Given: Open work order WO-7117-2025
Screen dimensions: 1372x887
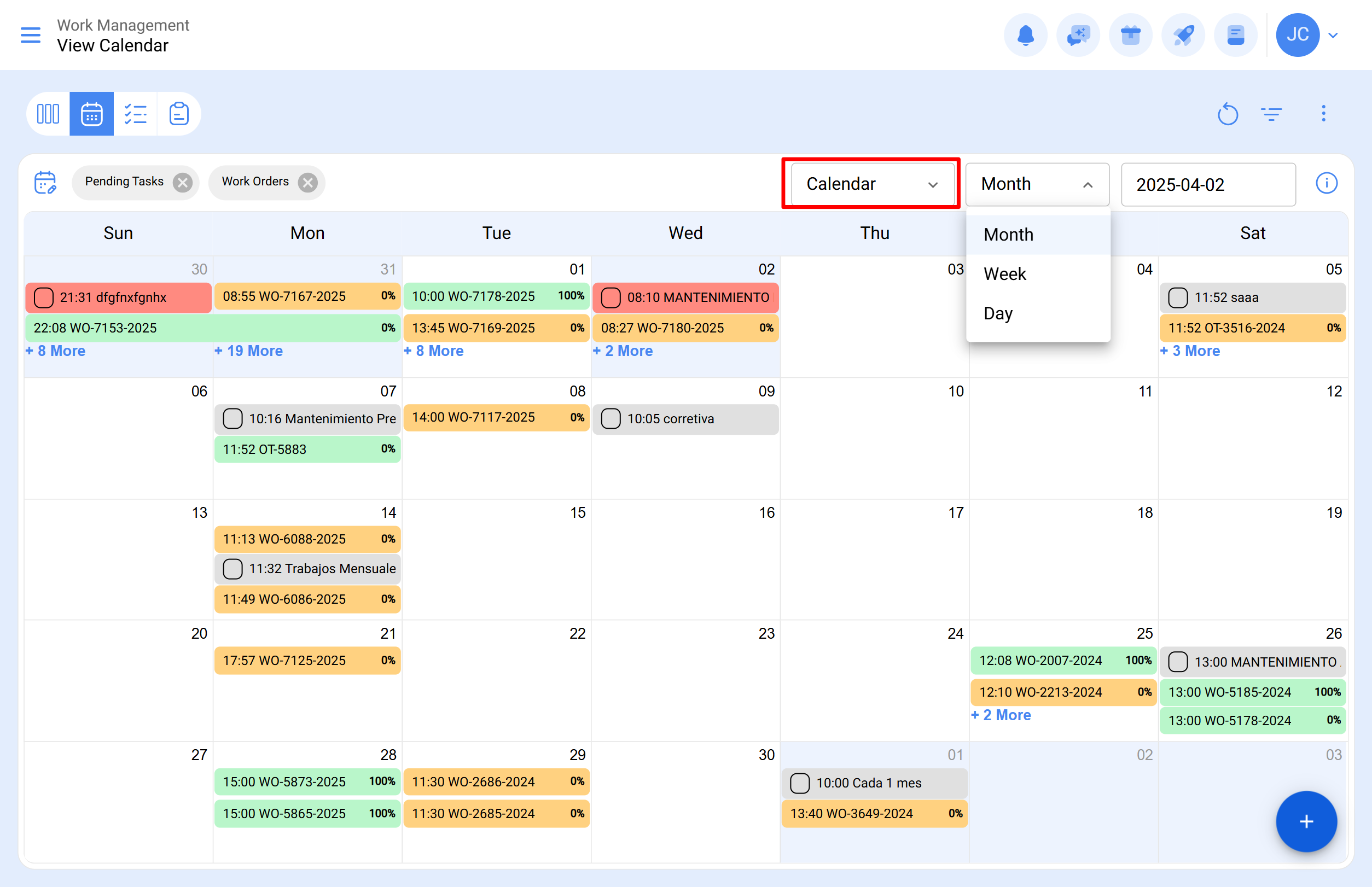Looking at the screenshot, I should pos(496,417).
